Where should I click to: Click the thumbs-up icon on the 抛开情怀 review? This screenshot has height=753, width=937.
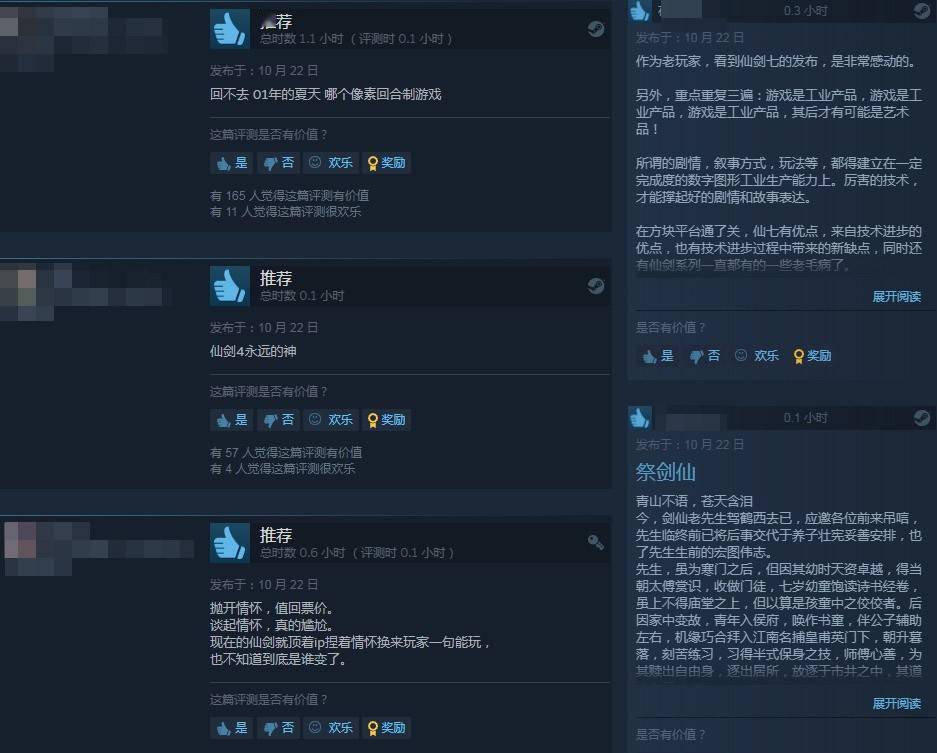[x=230, y=543]
